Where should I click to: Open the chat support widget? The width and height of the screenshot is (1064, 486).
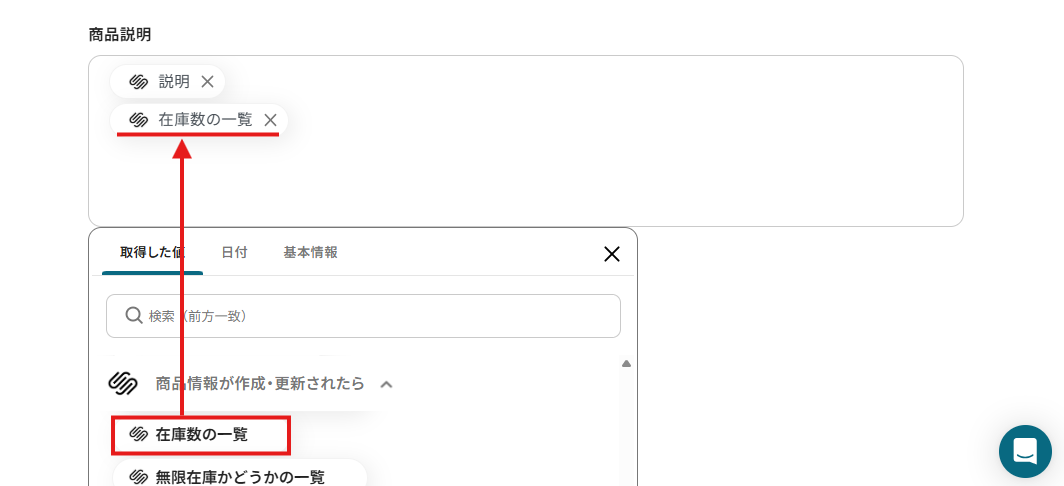click(x=1025, y=451)
